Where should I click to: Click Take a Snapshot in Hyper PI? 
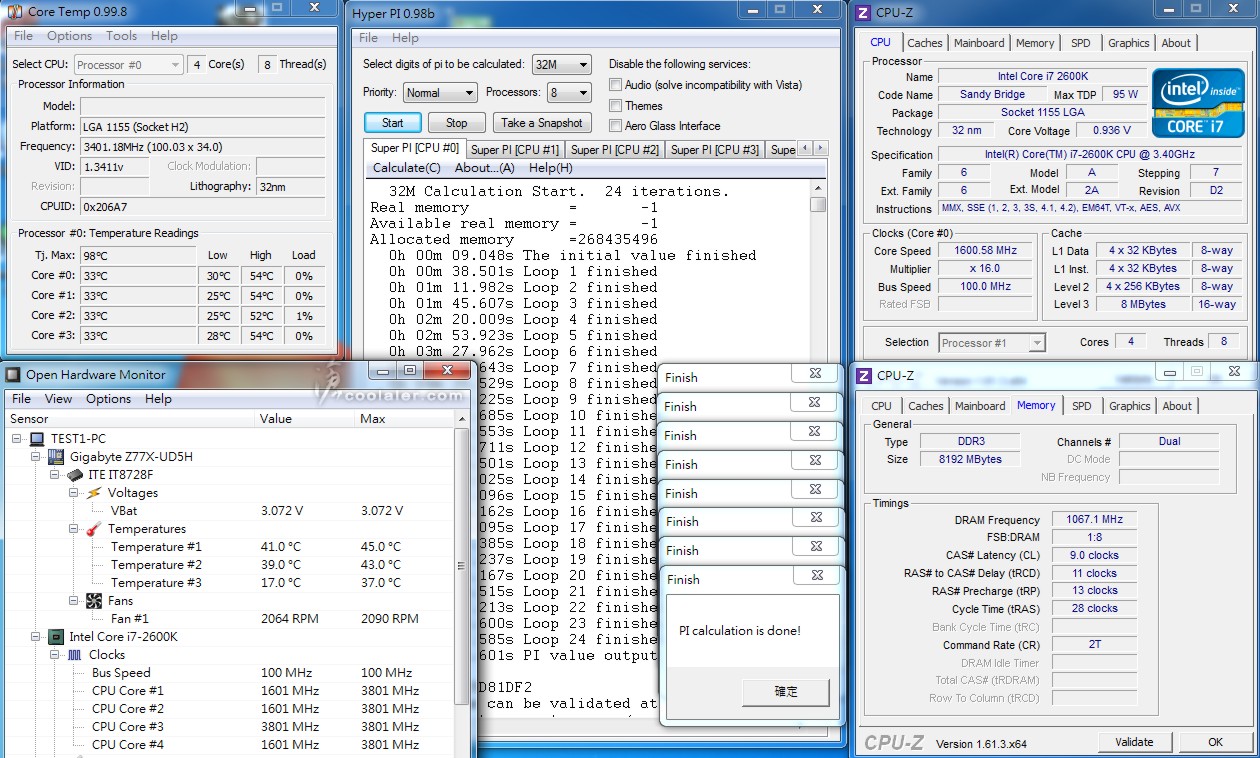[x=542, y=123]
